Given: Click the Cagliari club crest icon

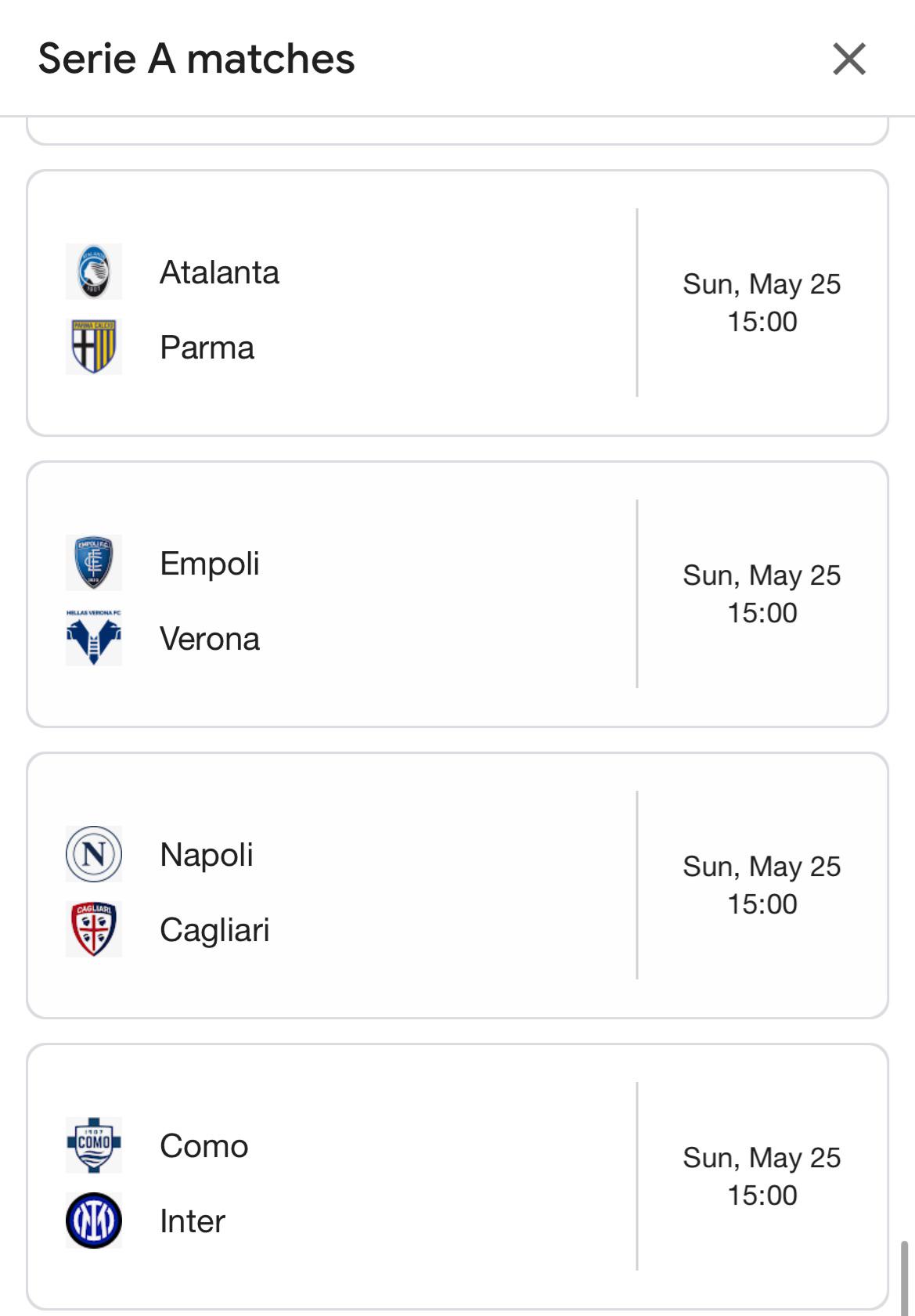Looking at the screenshot, I should click(94, 929).
